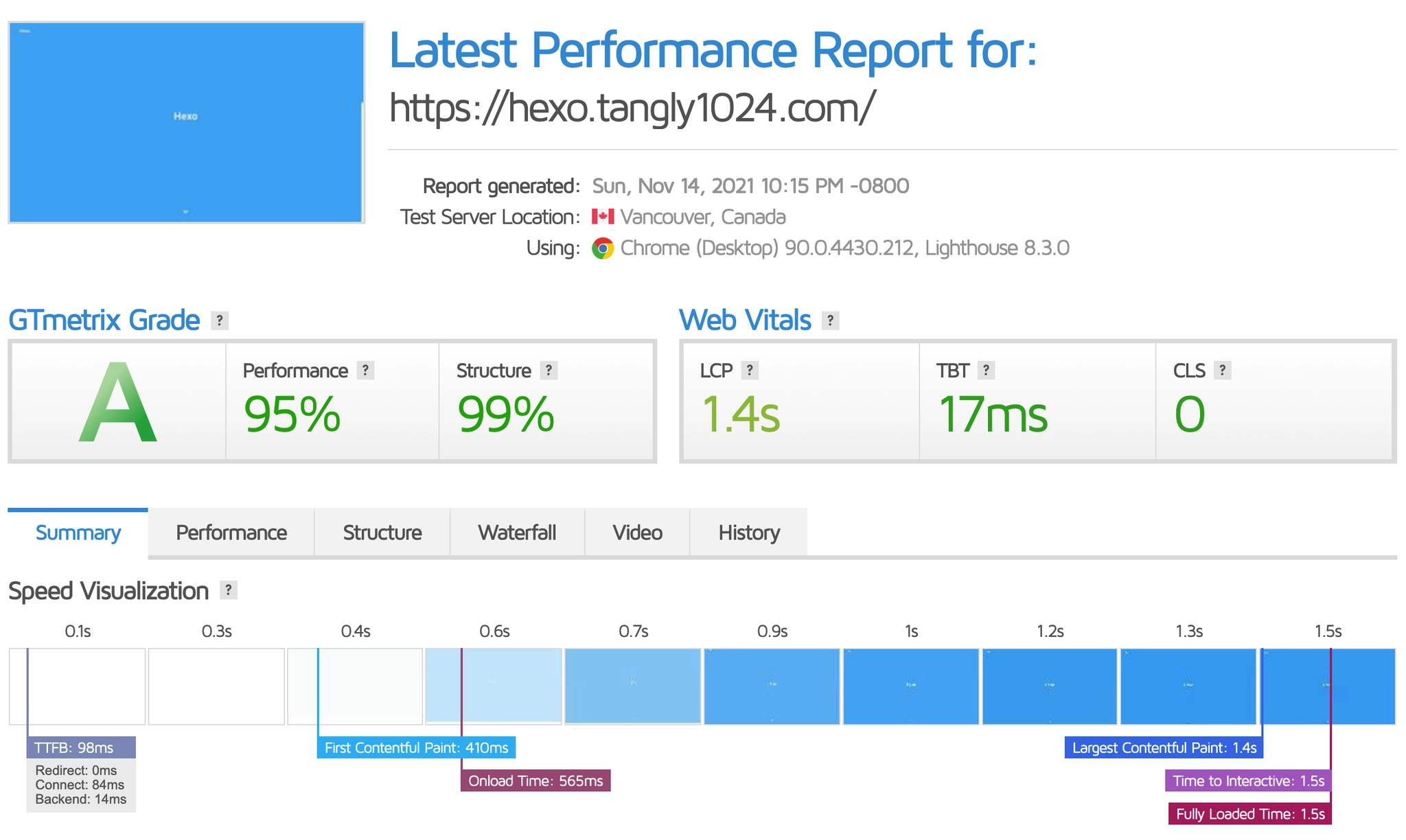Show help for the TBT metric
The image size is (1406, 840).
point(987,371)
